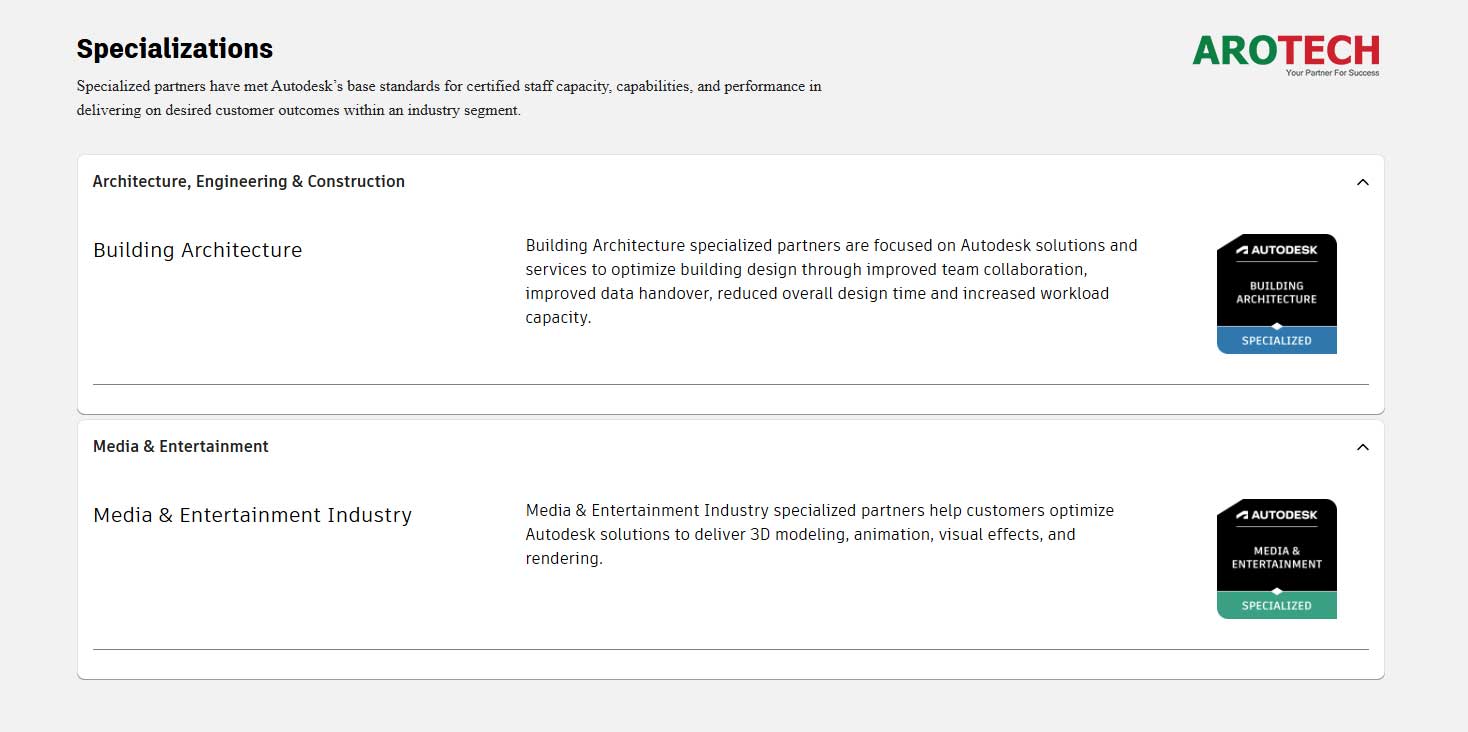
Task: Click the Autodesk logo on Building Architecture badge
Action: click(x=1277, y=250)
